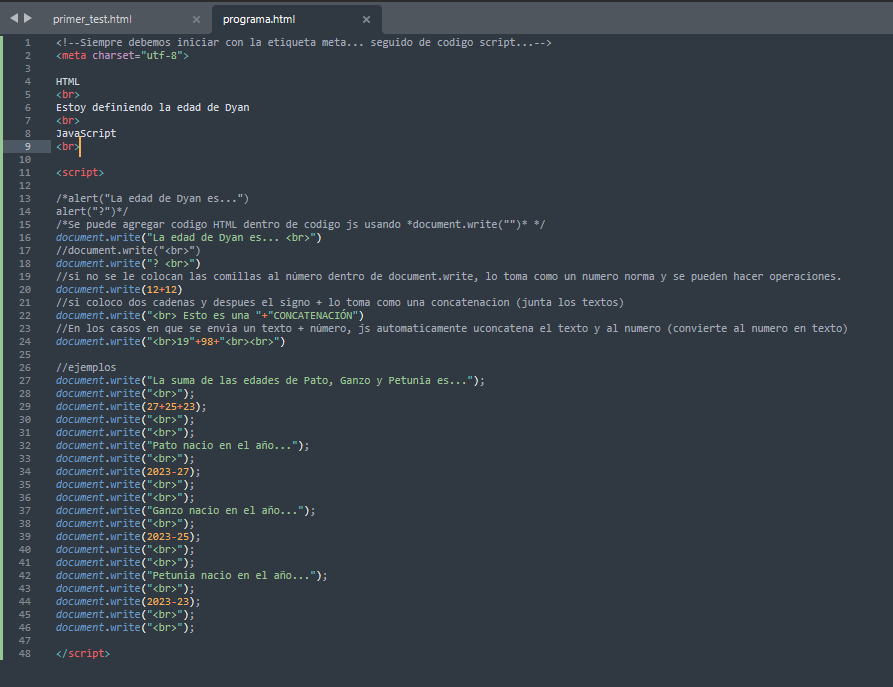Viewport: 893px width, 687px height.
Task: Click document.write(2023-23) line
Action: coord(128,602)
